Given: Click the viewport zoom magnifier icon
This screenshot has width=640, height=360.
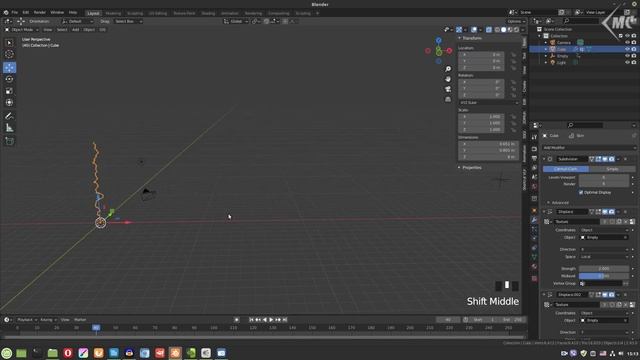Looking at the screenshot, I should [448, 69].
